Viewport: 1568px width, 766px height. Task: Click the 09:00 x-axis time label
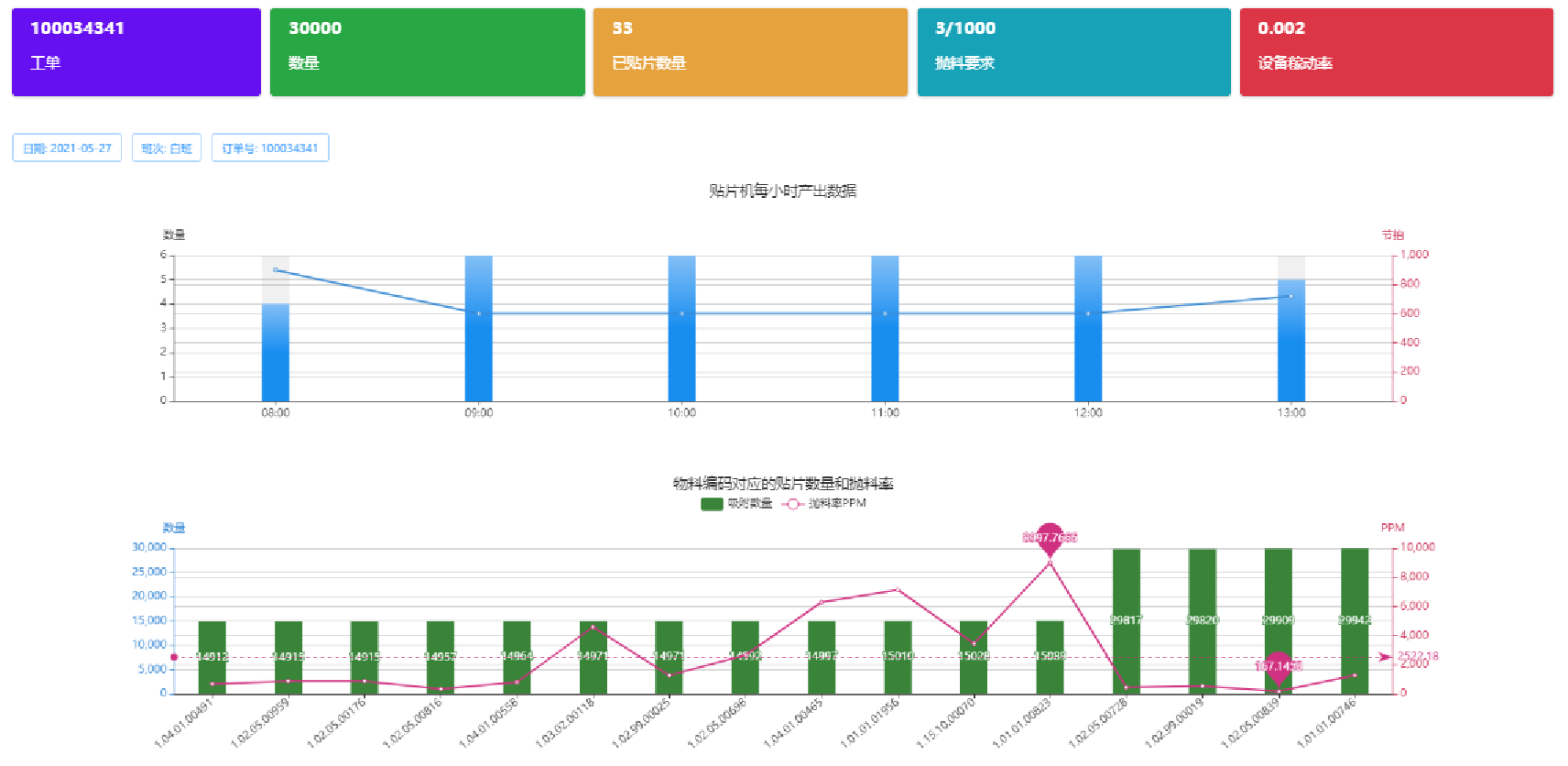point(479,412)
